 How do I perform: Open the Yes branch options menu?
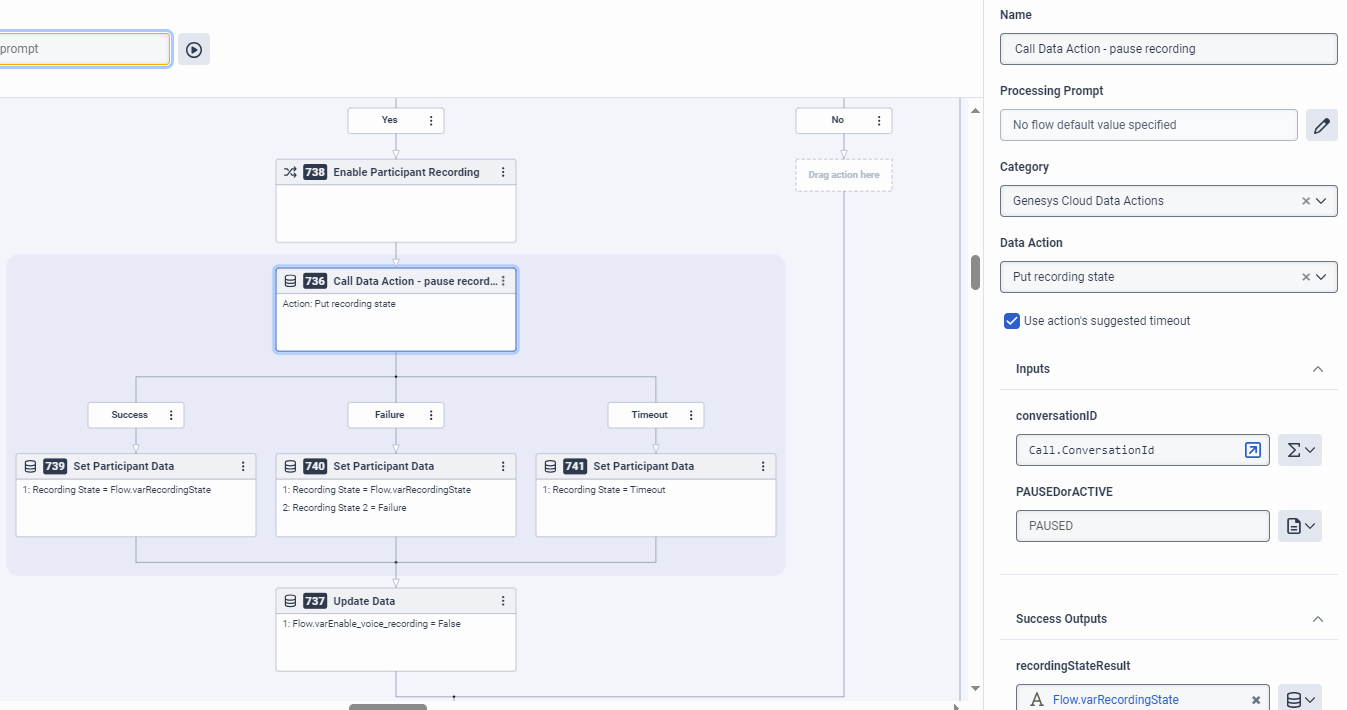[431, 120]
